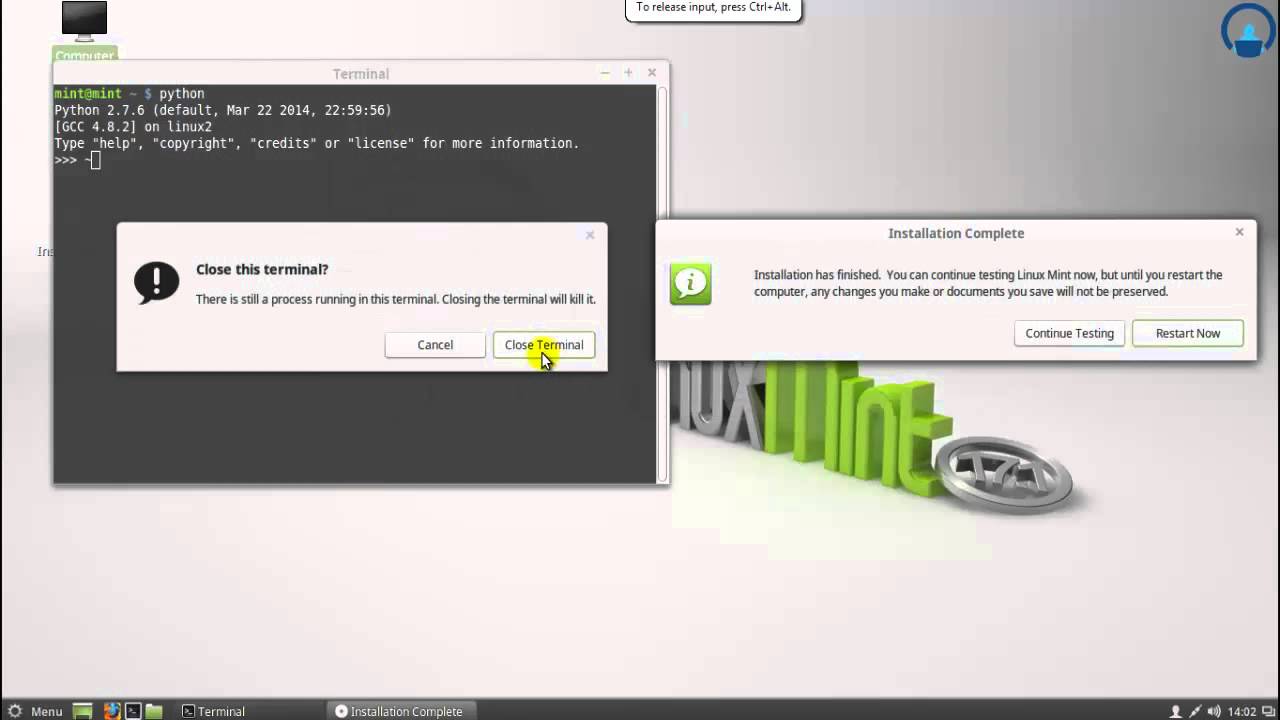The width and height of the screenshot is (1280, 720).
Task: Open the file manager folder icon in panel
Action: click(x=154, y=711)
